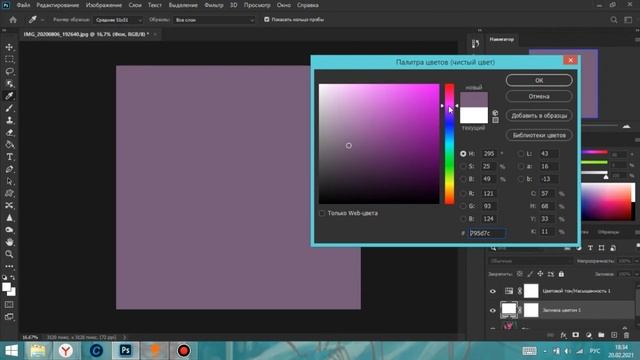Click the Добавить в образцы button
640x360 pixels.
click(x=539, y=116)
